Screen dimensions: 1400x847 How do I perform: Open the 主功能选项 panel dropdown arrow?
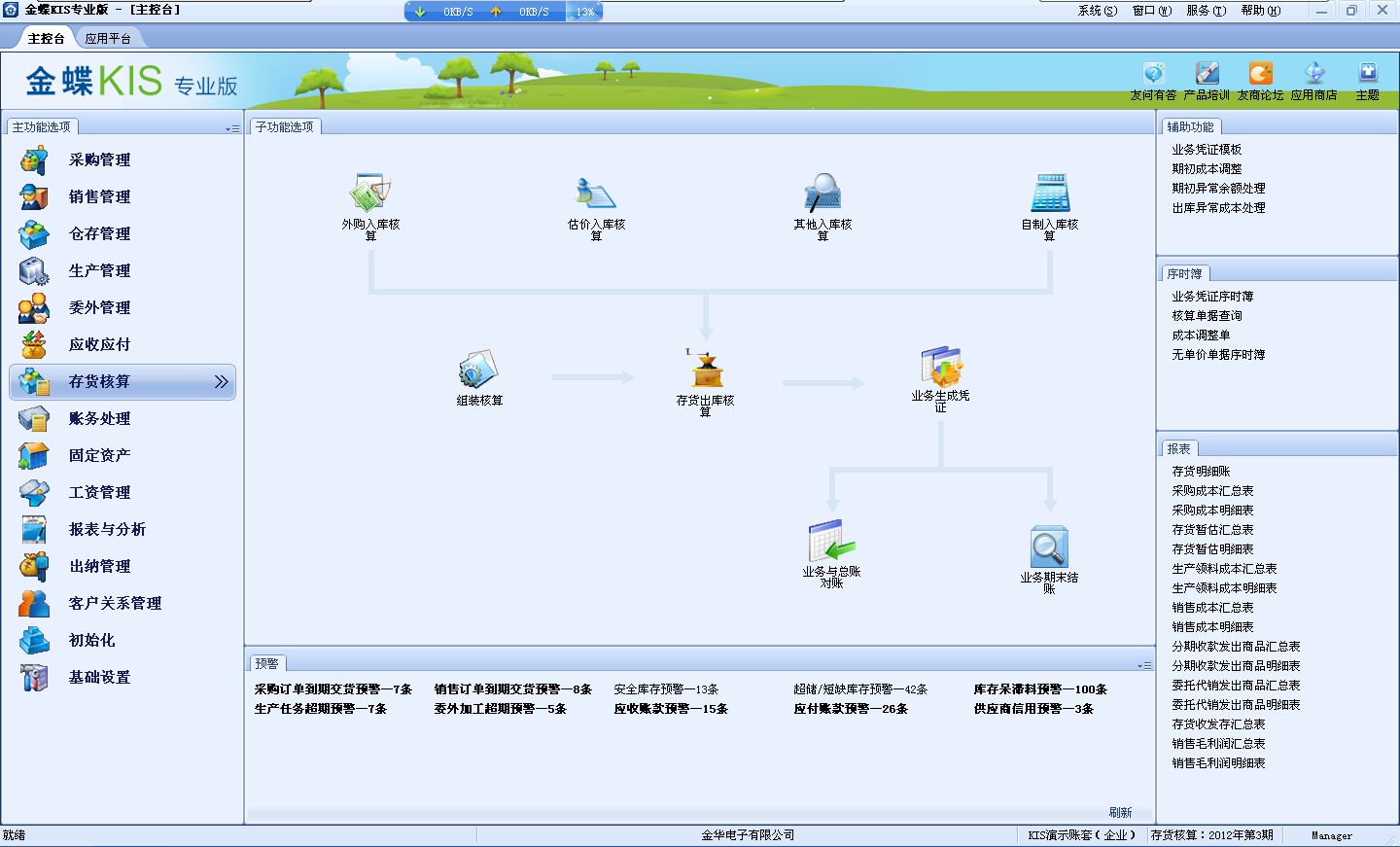pos(232,128)
